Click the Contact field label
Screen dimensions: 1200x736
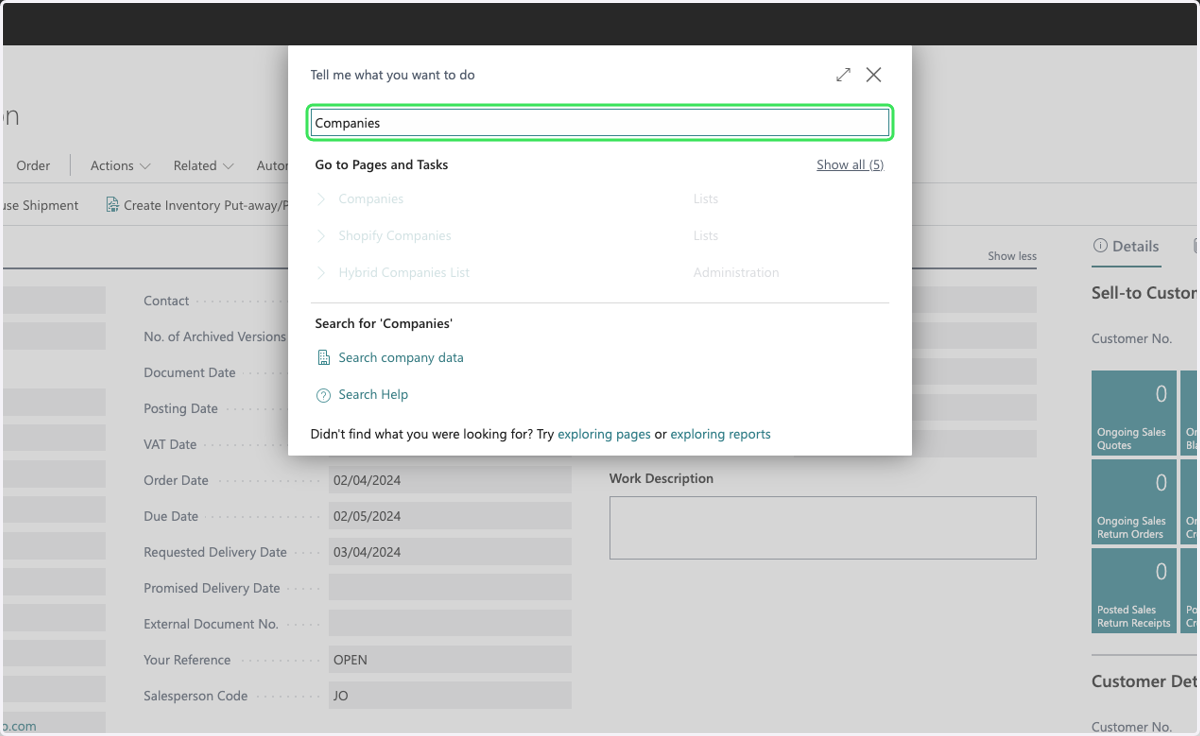166,301
